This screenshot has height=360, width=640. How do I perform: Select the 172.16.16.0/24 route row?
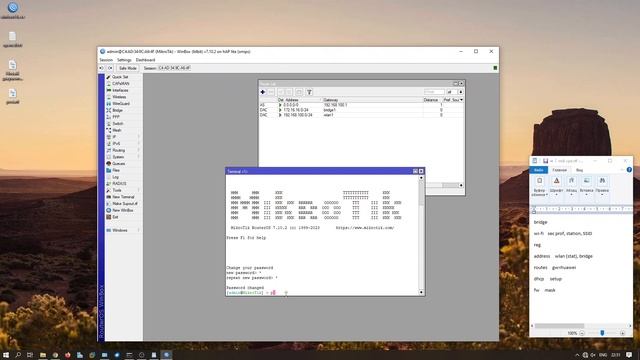(362, 110)
